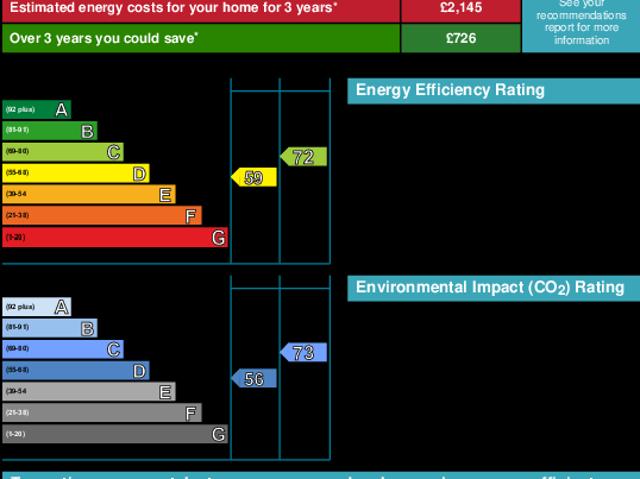Select the red G energy efficiency bar
Screen dimensions: 640x479
coord(114,238)
